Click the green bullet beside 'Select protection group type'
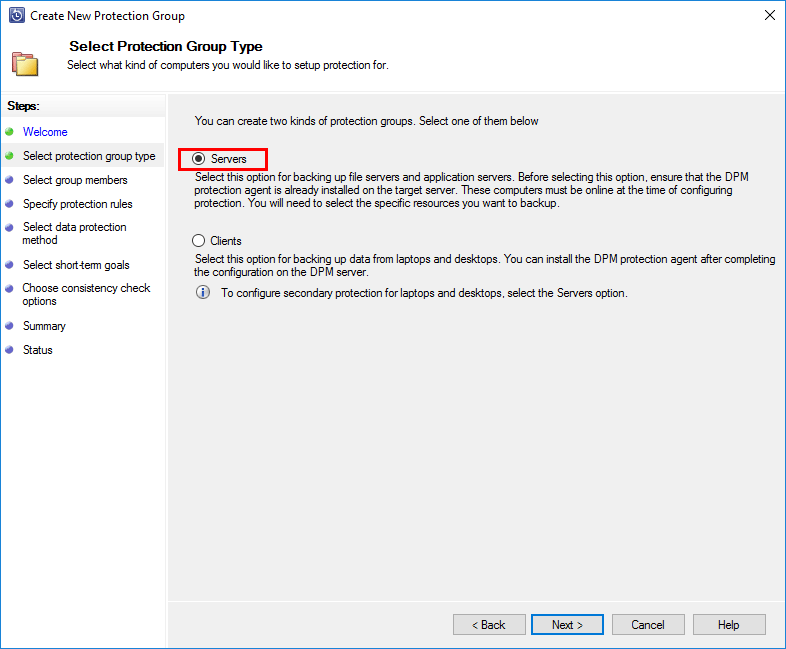 [9, 156]
